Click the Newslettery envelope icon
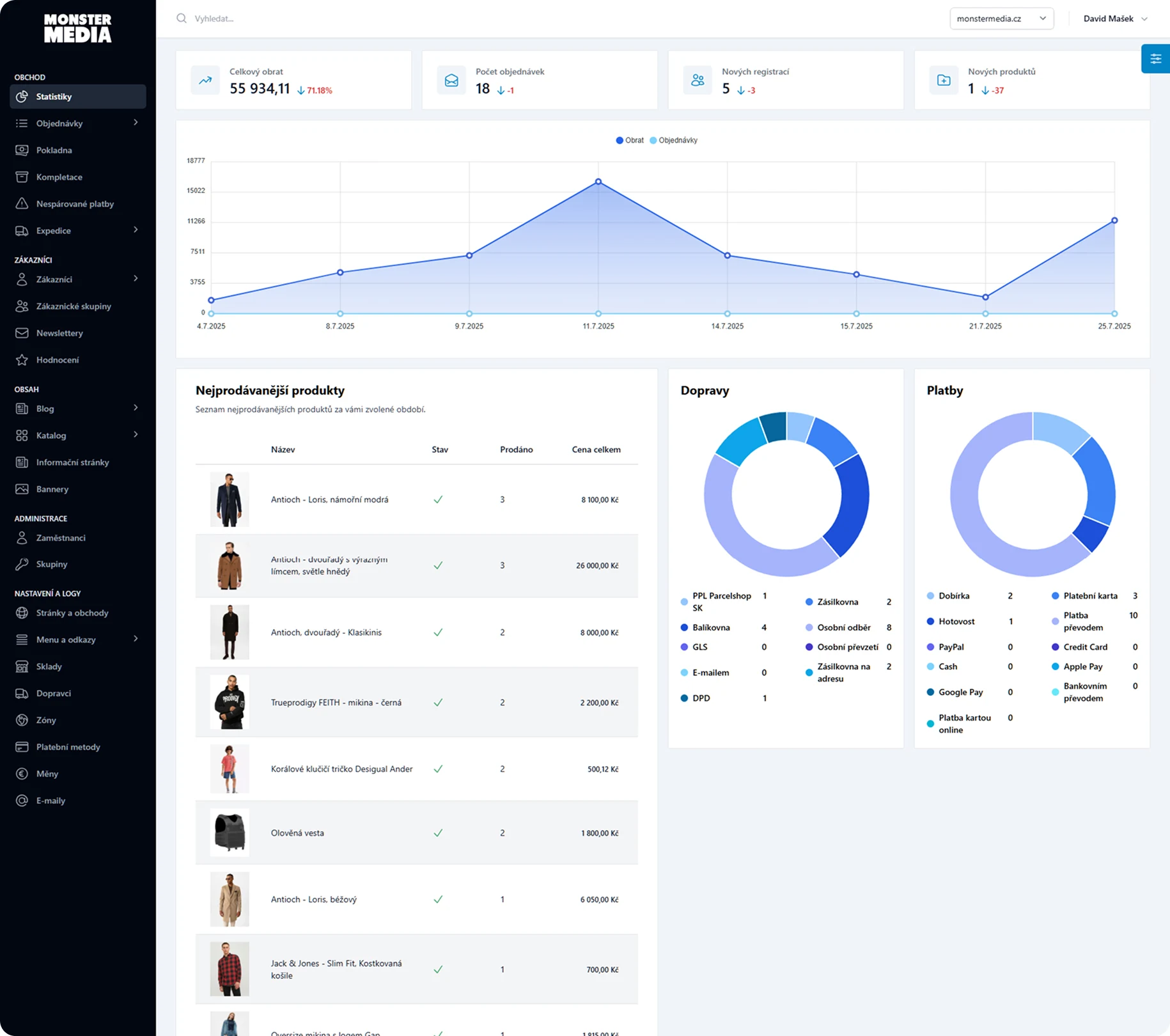1170x1036 pixels. point(22,333)
